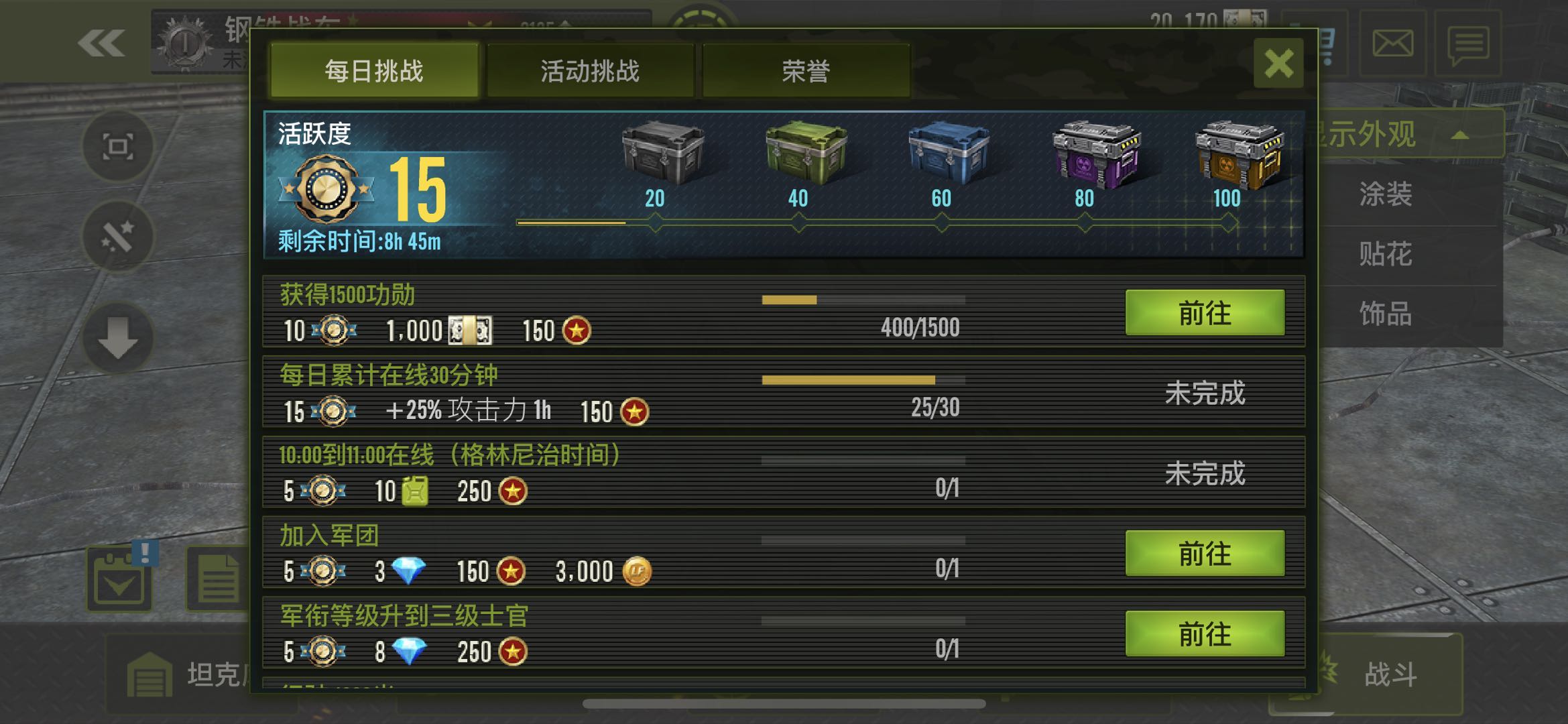Select 涂装 from the appearance list
Screen dimensions: 1568x724
pyautogui.click(x=1385, y=194)
